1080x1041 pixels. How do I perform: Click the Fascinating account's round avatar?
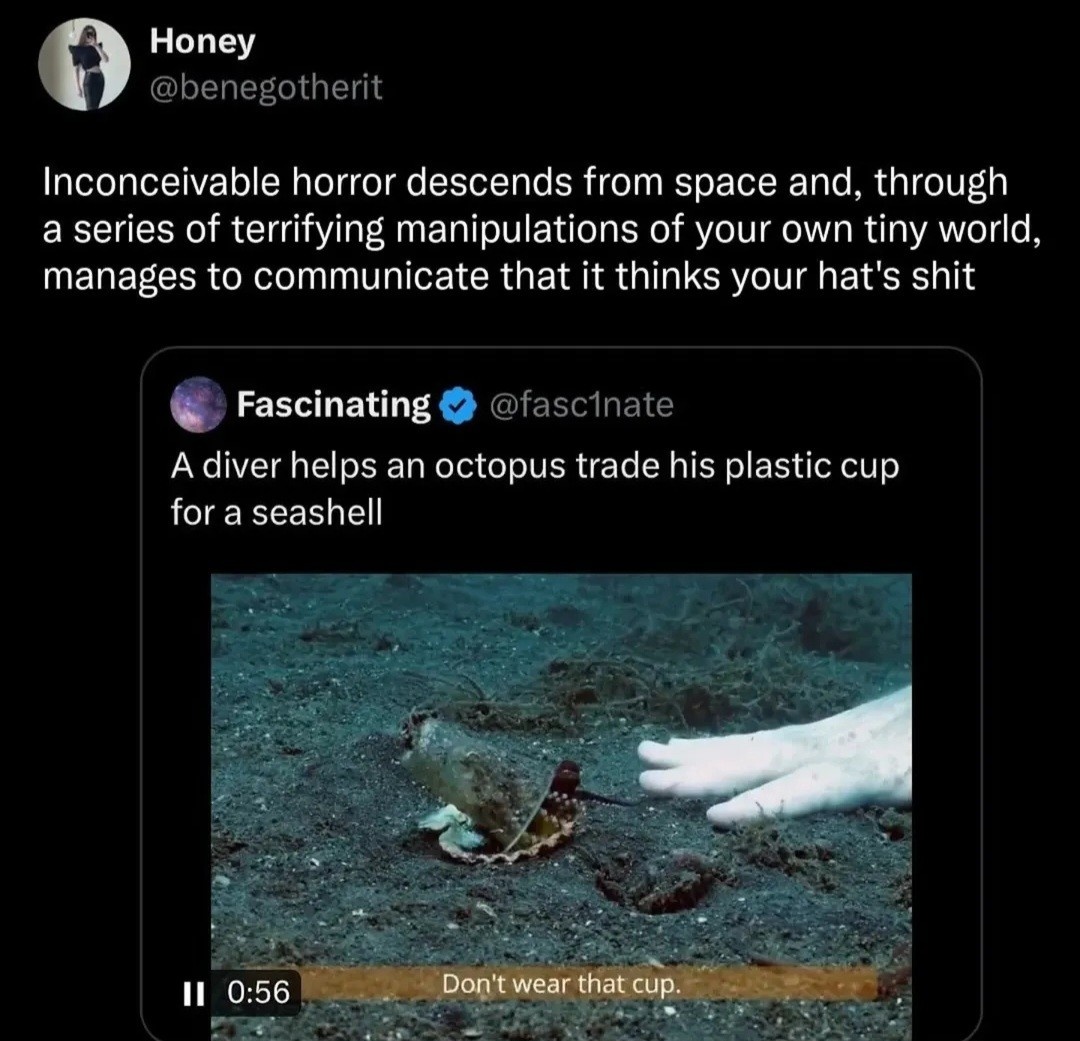[x=196, y=405]
